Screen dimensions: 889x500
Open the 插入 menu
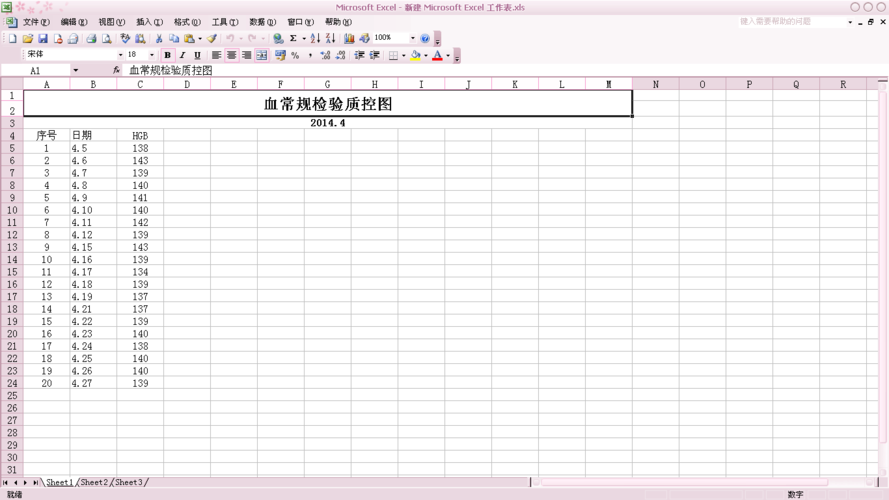(149, 22)
